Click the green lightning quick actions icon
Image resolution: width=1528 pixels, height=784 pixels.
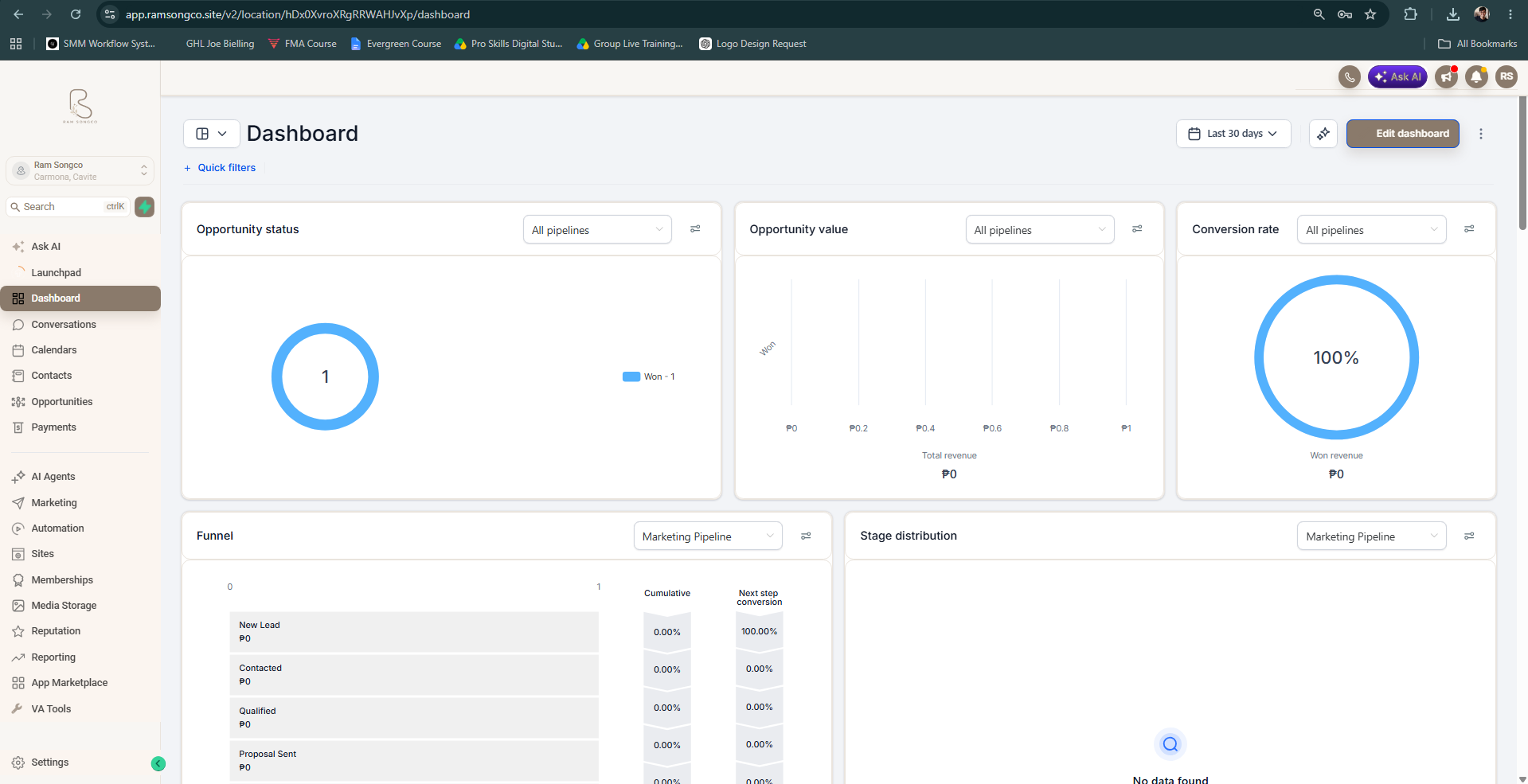pos(144,207)
